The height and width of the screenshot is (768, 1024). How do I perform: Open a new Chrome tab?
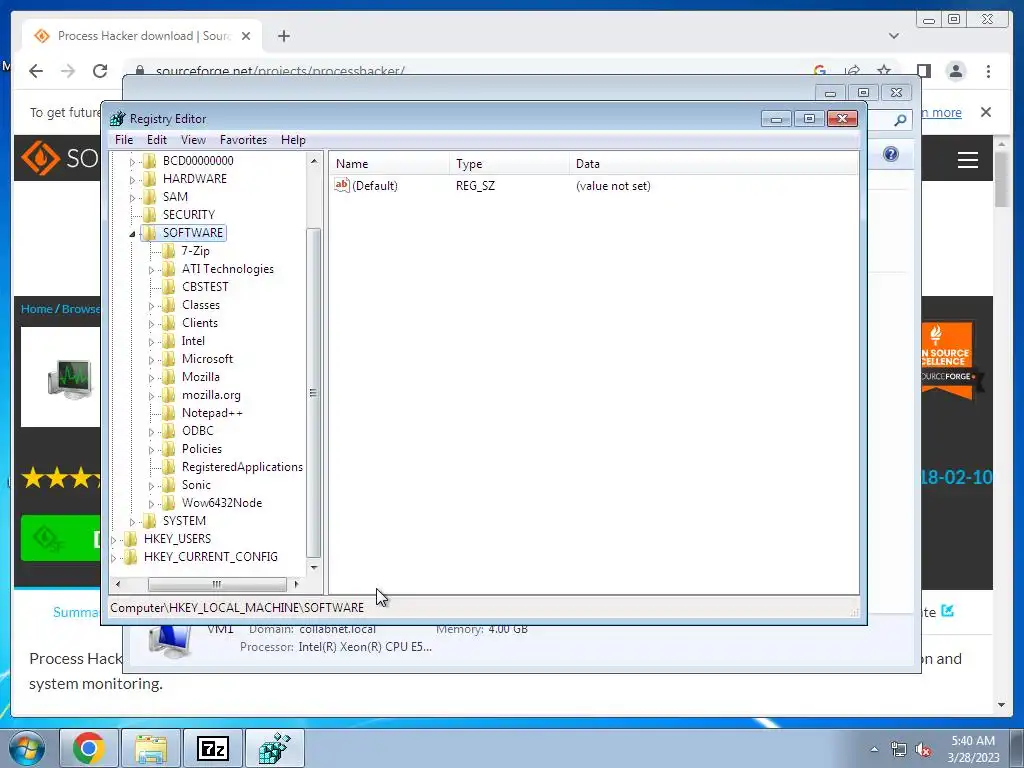pyautogui.click(x=283, y=36)
